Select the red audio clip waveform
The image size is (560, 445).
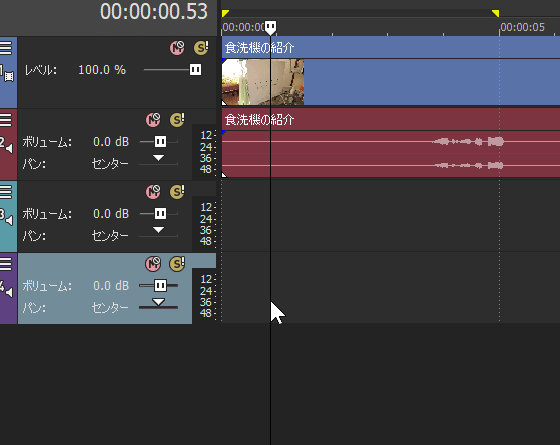pyautogui.click(x=391, y=154)
